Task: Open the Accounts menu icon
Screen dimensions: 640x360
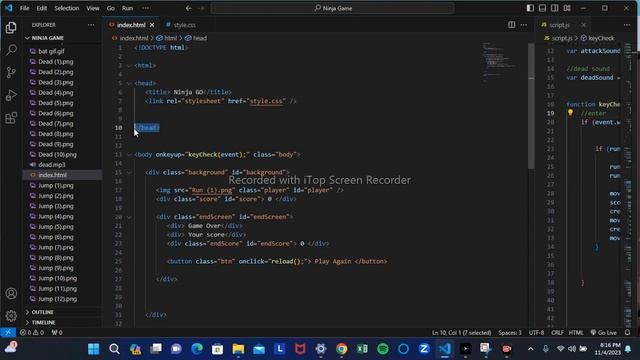Action: [11, 293]
